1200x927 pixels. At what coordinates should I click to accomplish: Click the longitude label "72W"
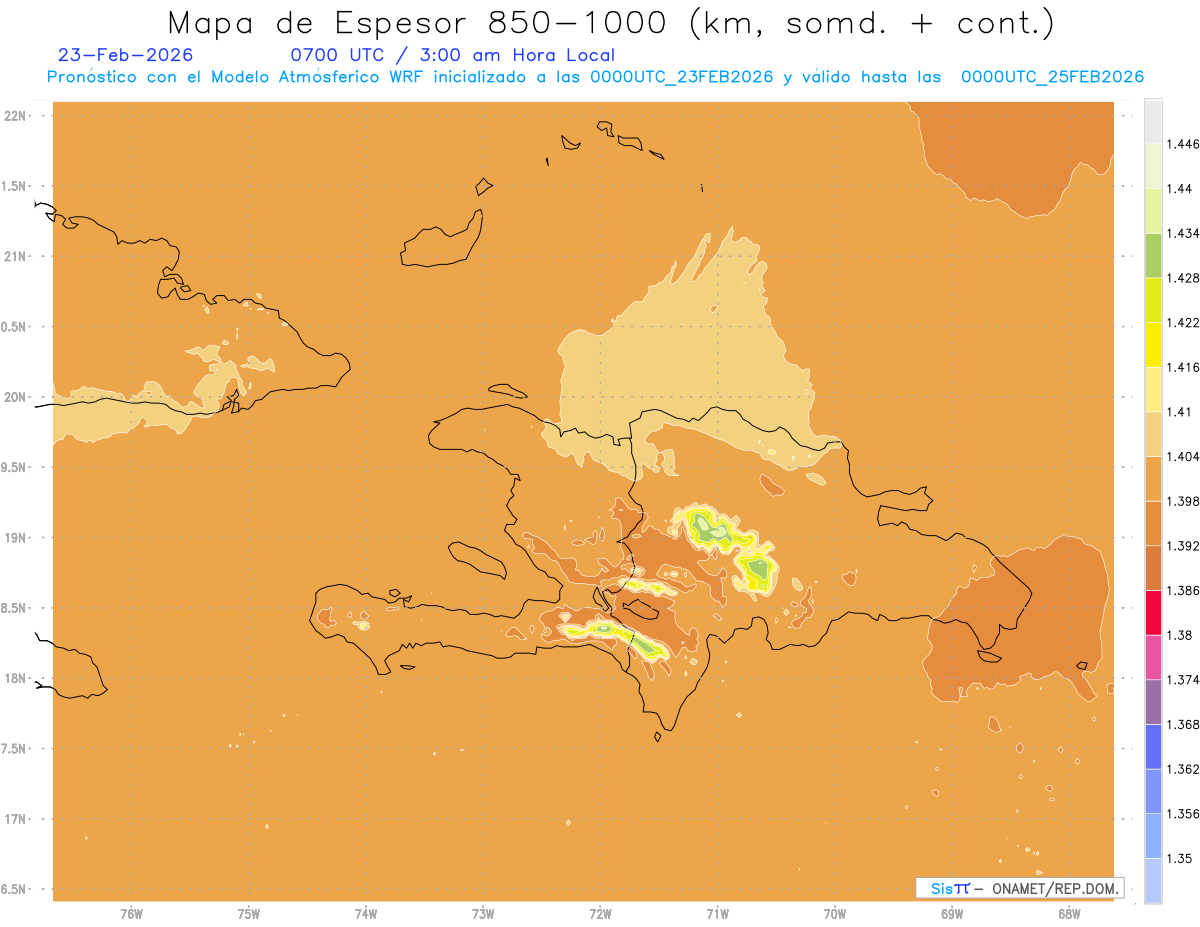600,914
